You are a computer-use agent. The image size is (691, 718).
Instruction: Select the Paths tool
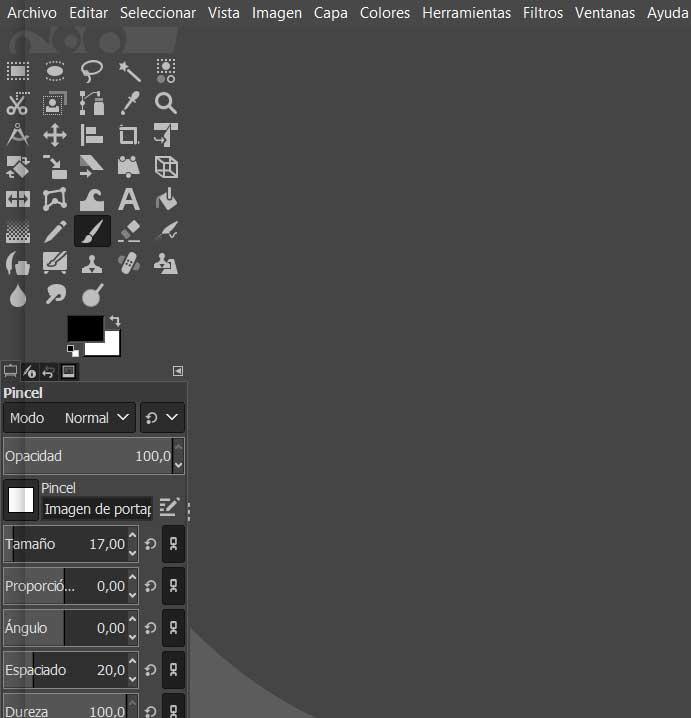pos(92,103)
